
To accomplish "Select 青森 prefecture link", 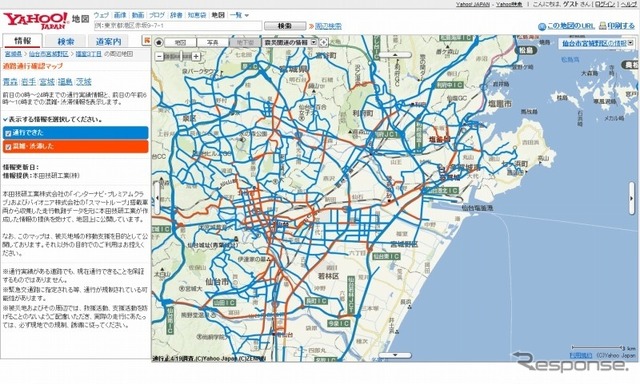I will point(10,82).
